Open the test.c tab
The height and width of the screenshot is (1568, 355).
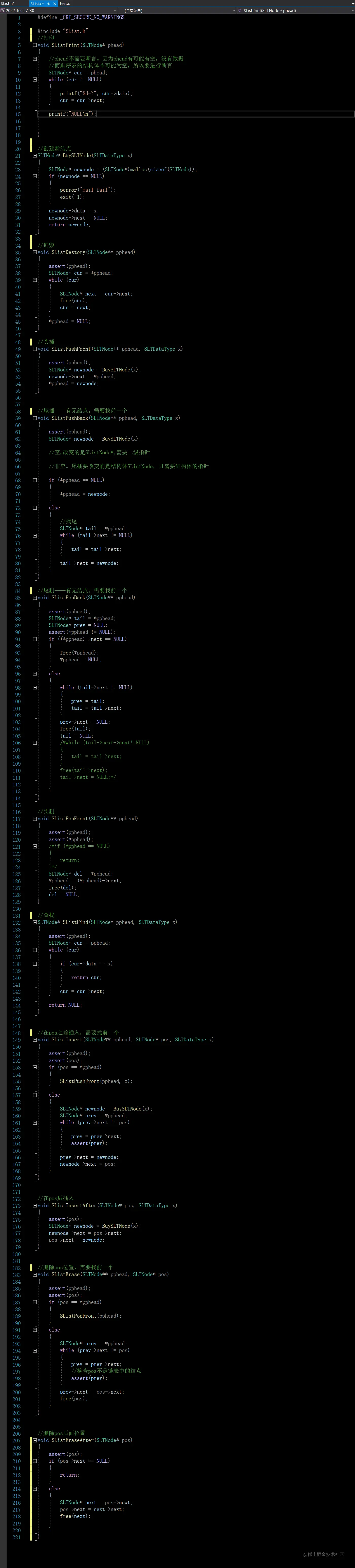[x=65, y=4]
